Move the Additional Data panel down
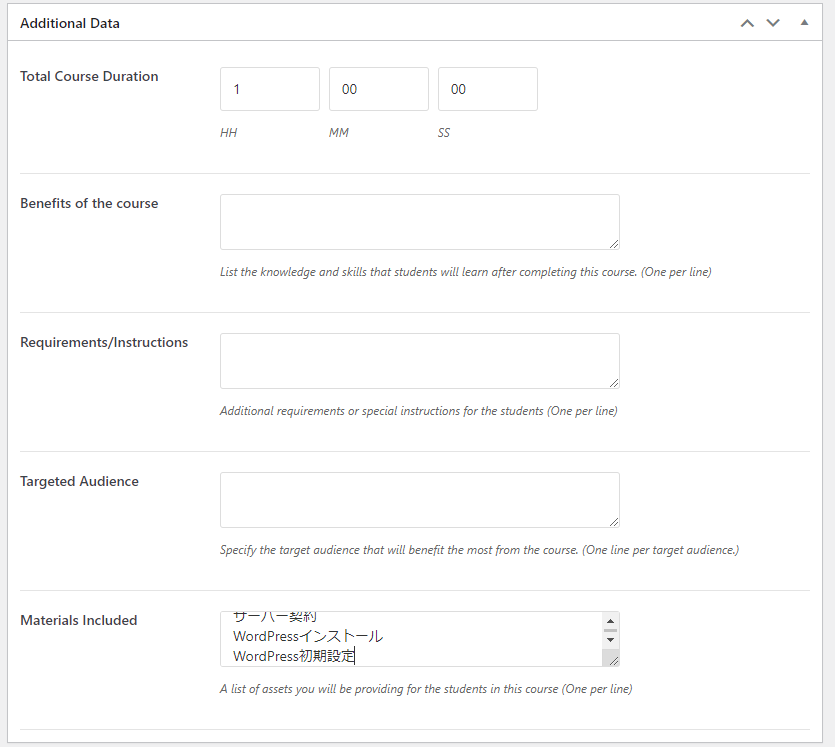This screenshot has height=747, width=835. 773,22
